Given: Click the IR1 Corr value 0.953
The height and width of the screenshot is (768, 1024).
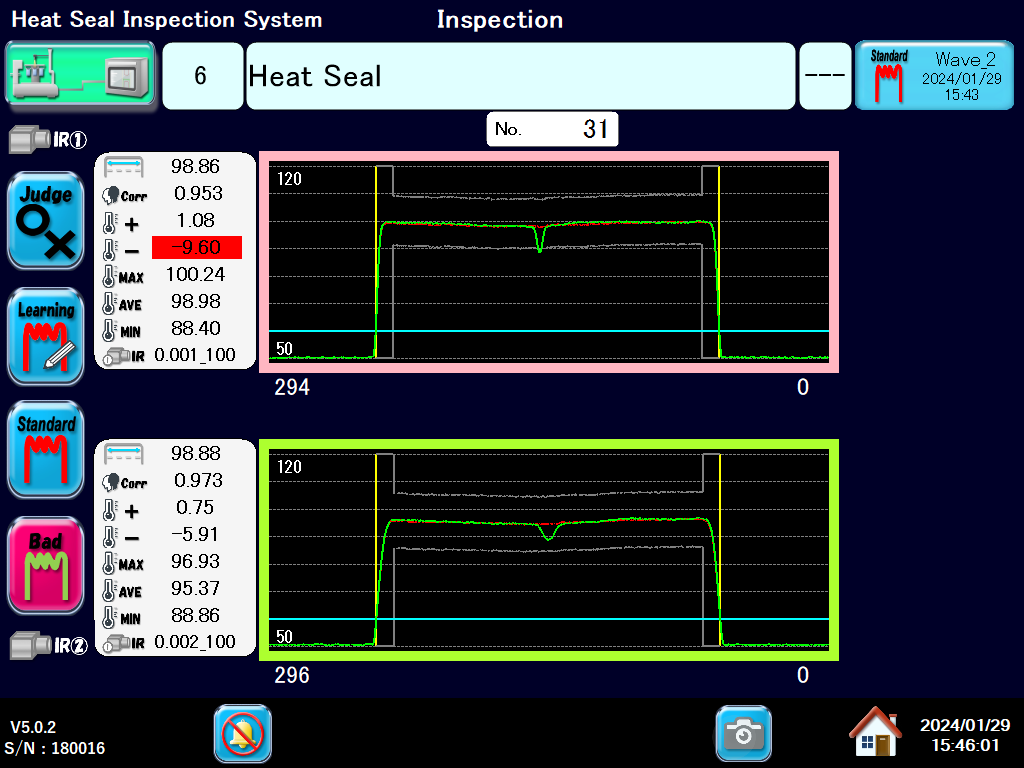Looking at the screenshot, I should [198, 193].
